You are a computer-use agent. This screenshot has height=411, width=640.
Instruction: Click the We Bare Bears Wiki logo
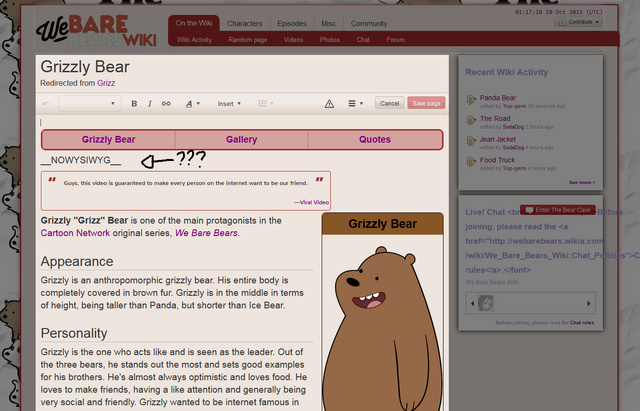click(x=96, y=31)
